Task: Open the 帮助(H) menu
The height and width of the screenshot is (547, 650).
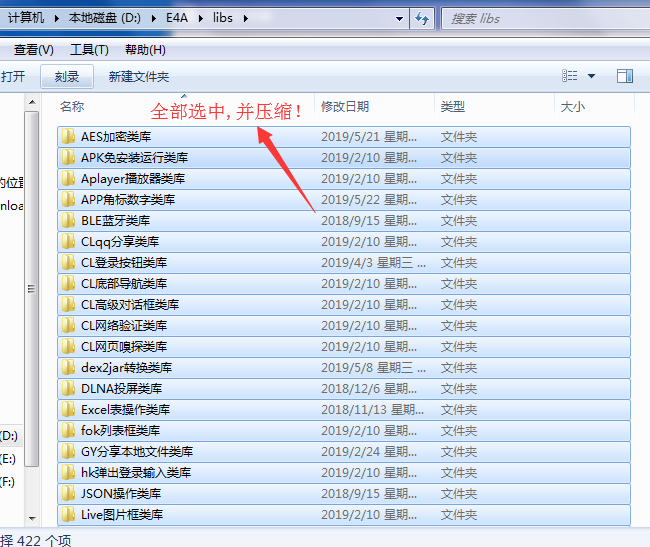Action: (x=146, y=50)
